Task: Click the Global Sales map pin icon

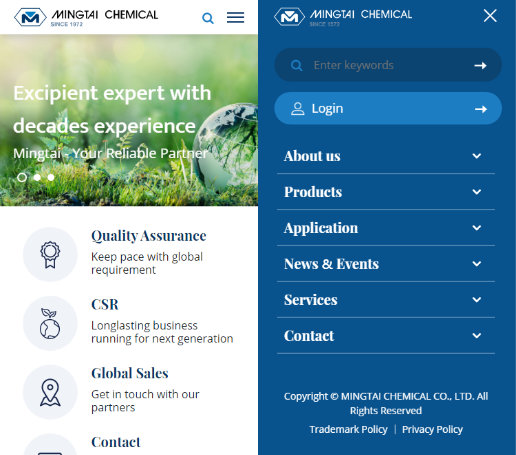Action: coord(50,392)
